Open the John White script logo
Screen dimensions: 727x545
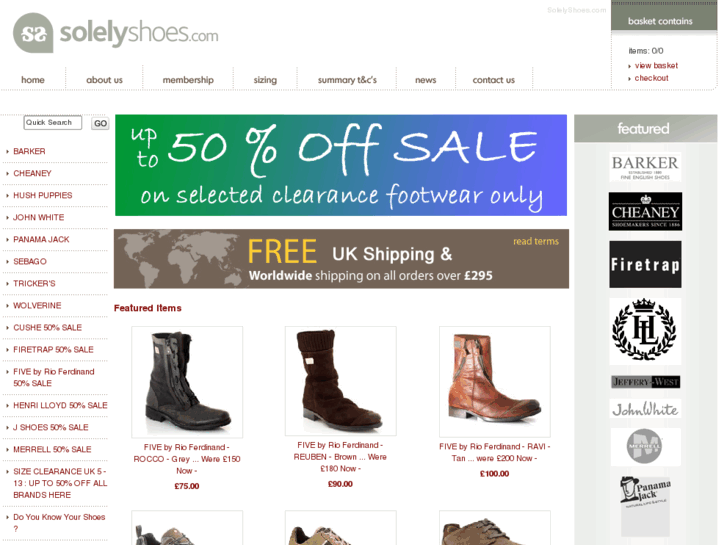[645, 409]
